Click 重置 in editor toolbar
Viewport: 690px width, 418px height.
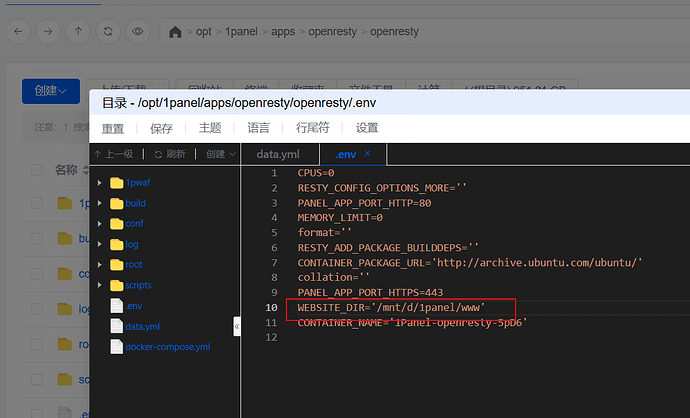coord(113,128)
